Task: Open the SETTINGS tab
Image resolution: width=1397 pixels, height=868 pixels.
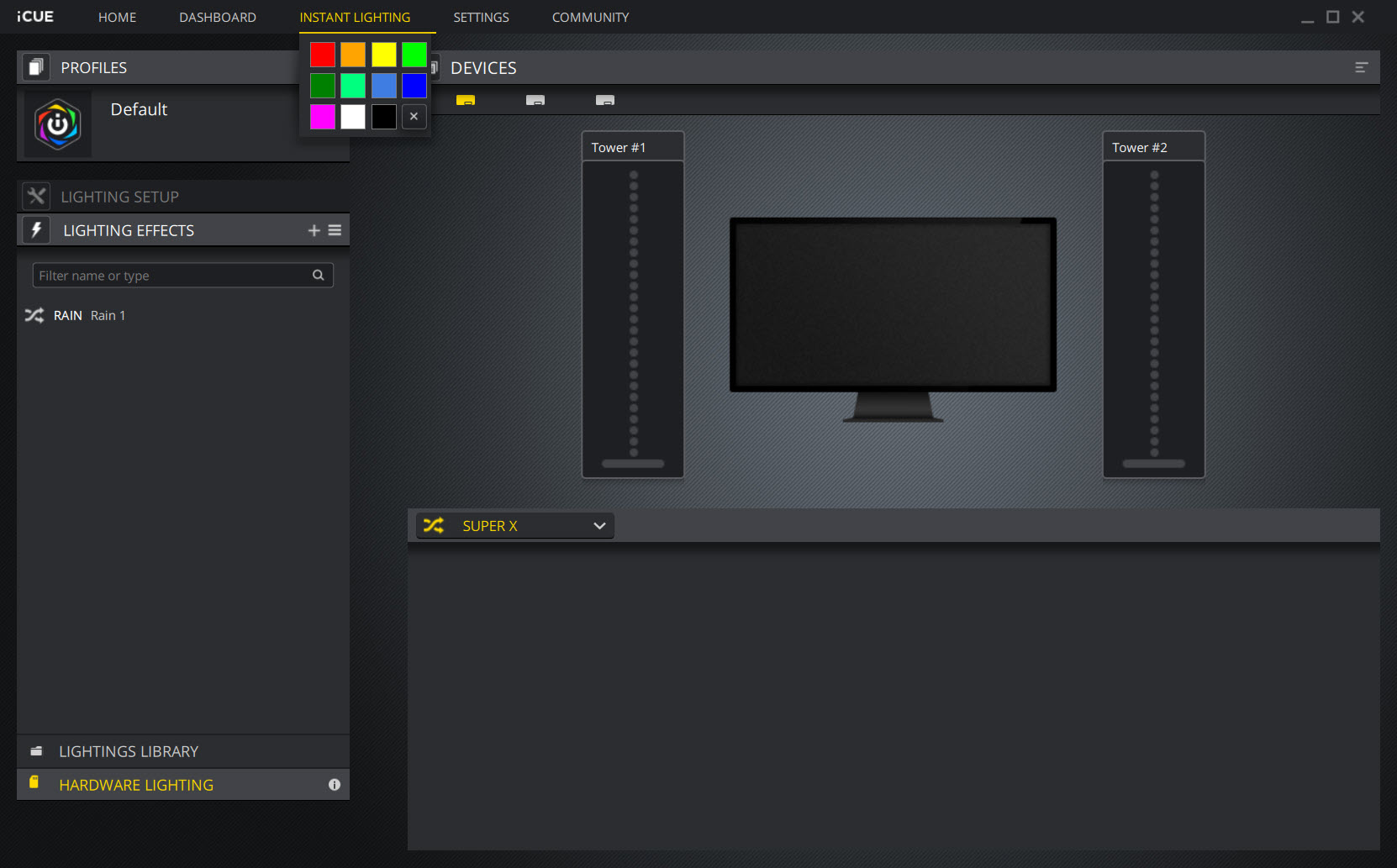Action: 481,17
